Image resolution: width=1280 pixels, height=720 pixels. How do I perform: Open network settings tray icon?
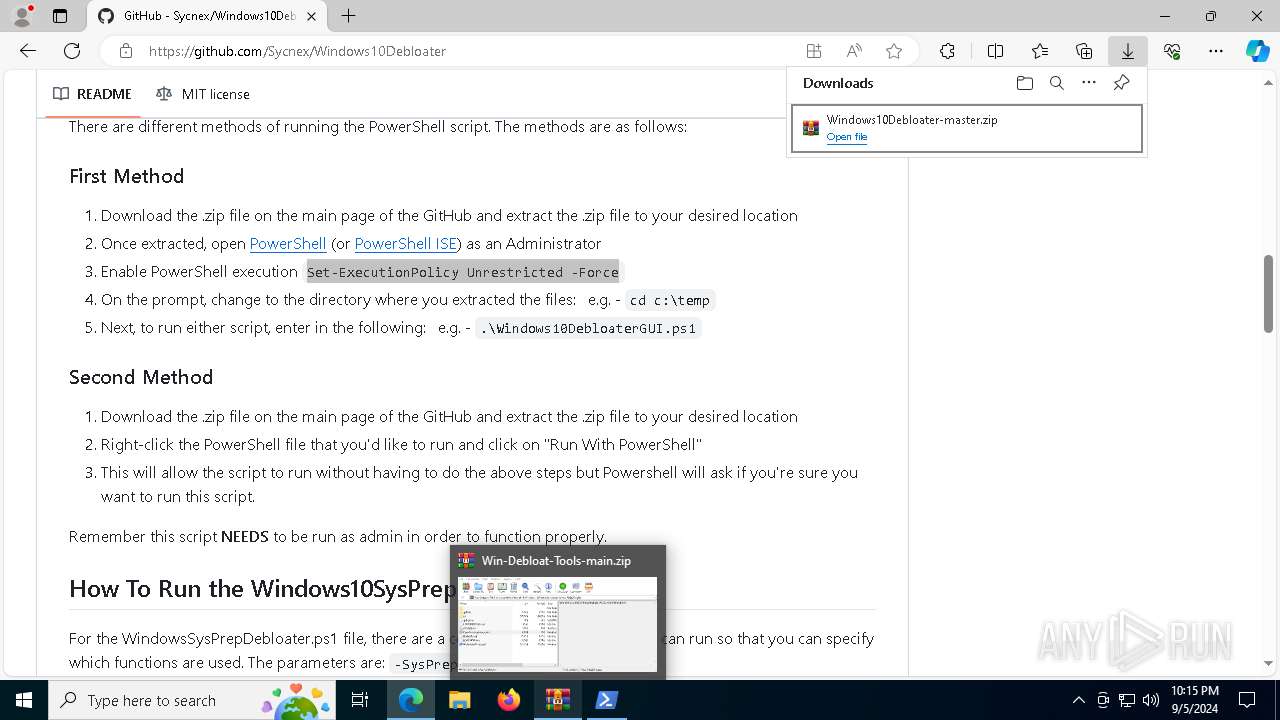coord(1127,700)
